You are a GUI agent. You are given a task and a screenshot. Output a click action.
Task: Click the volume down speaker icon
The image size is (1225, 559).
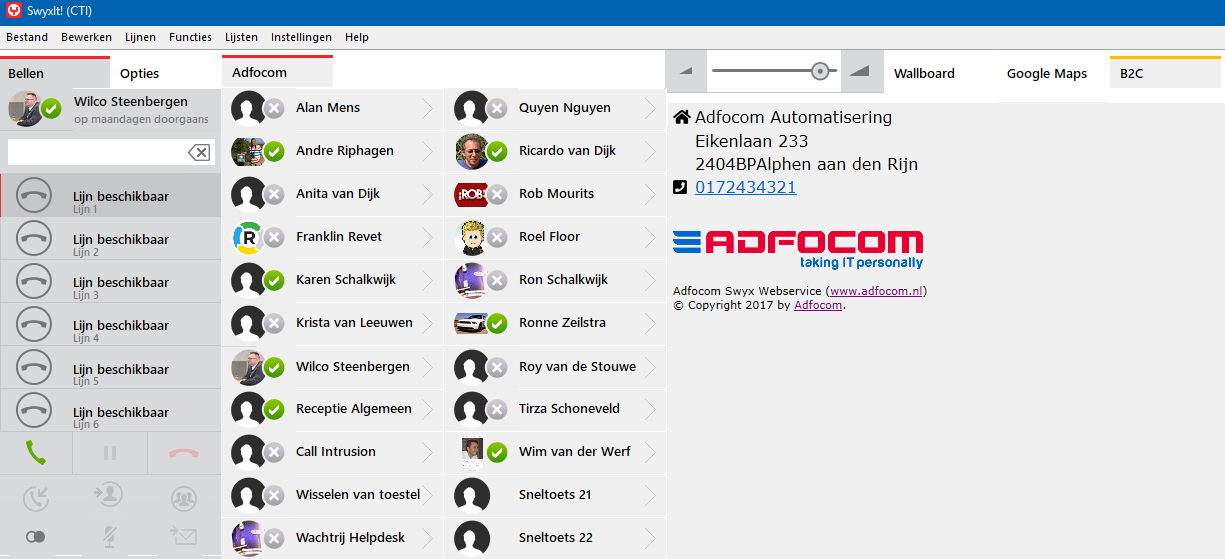pos(686,71)
